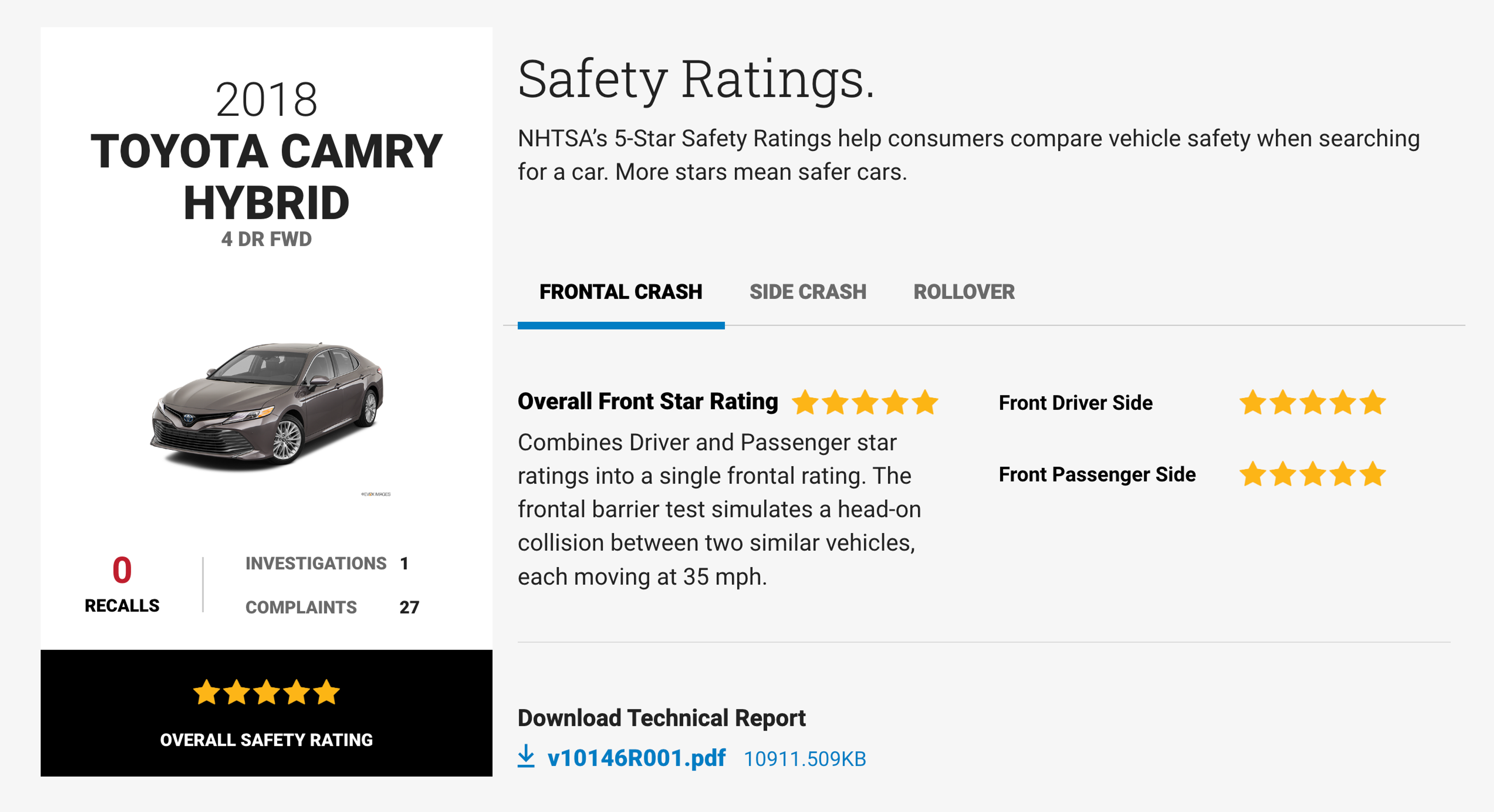Click the Overall Safety Rating stars

pos(266,692)
